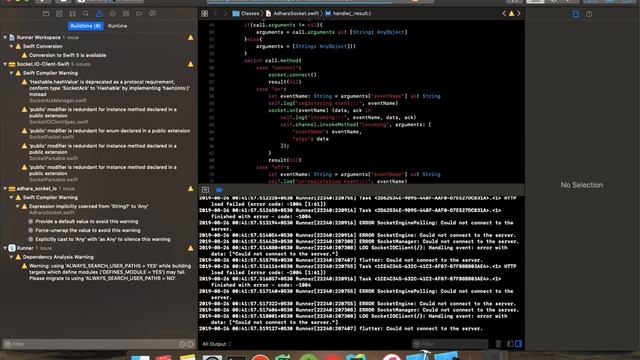This screenshot has width=640, height=360.
Task: Collapse Swift Compiler Warning under adhara_socket_io
Action: pyautogui.click(x=11, y=198)
